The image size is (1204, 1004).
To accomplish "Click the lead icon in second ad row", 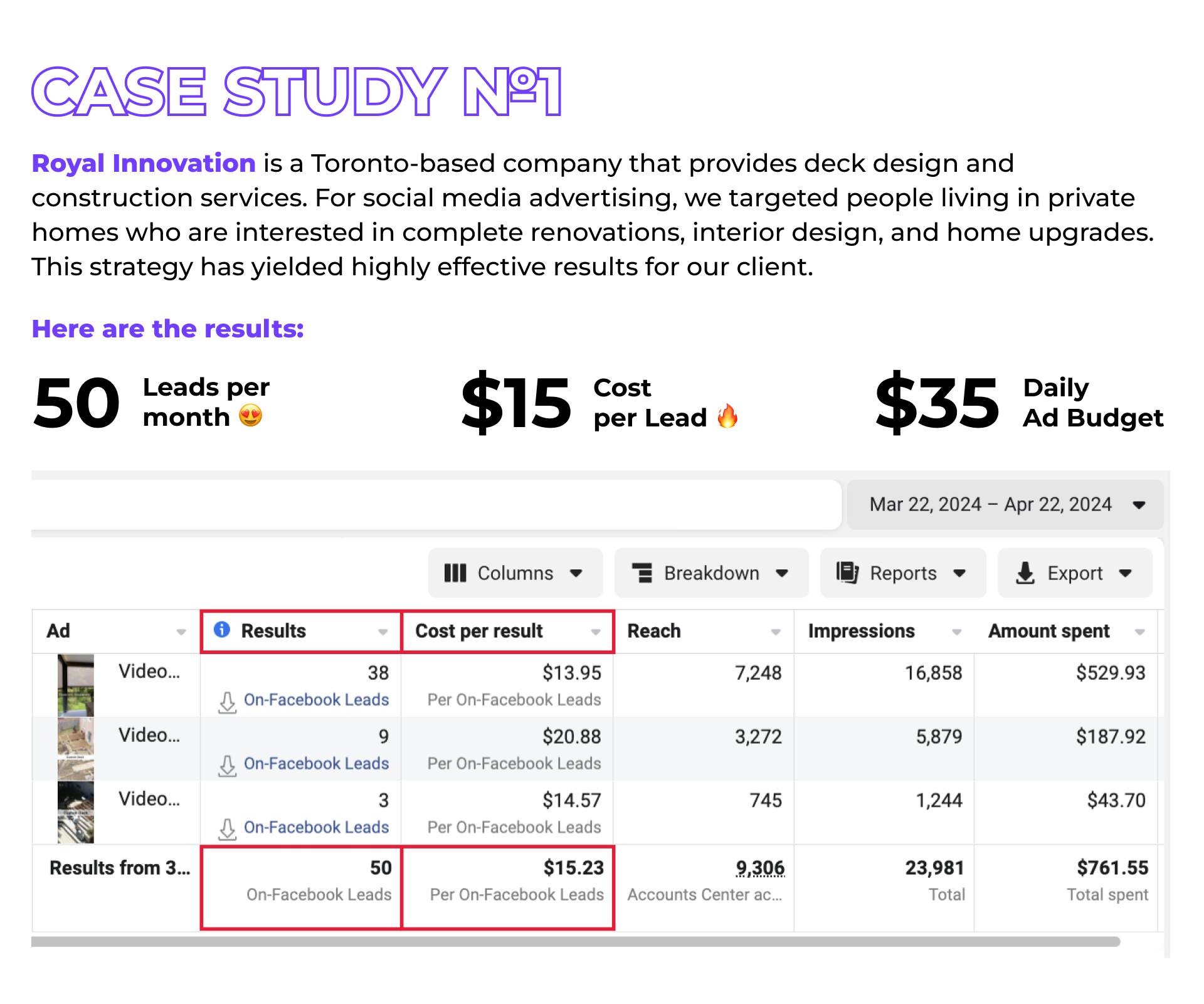I will pos(227,766).
